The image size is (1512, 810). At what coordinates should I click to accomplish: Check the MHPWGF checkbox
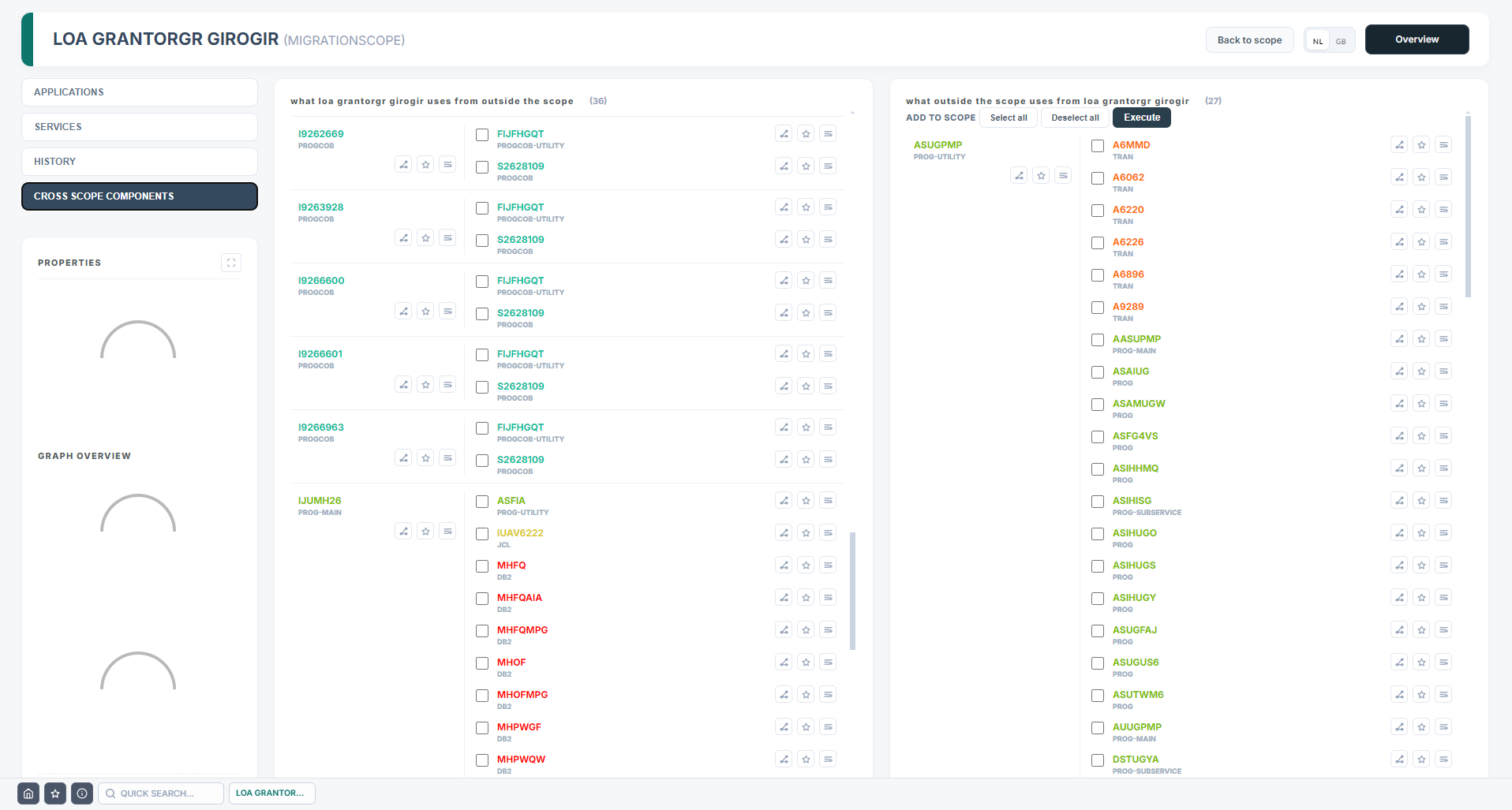coord(482,728)
